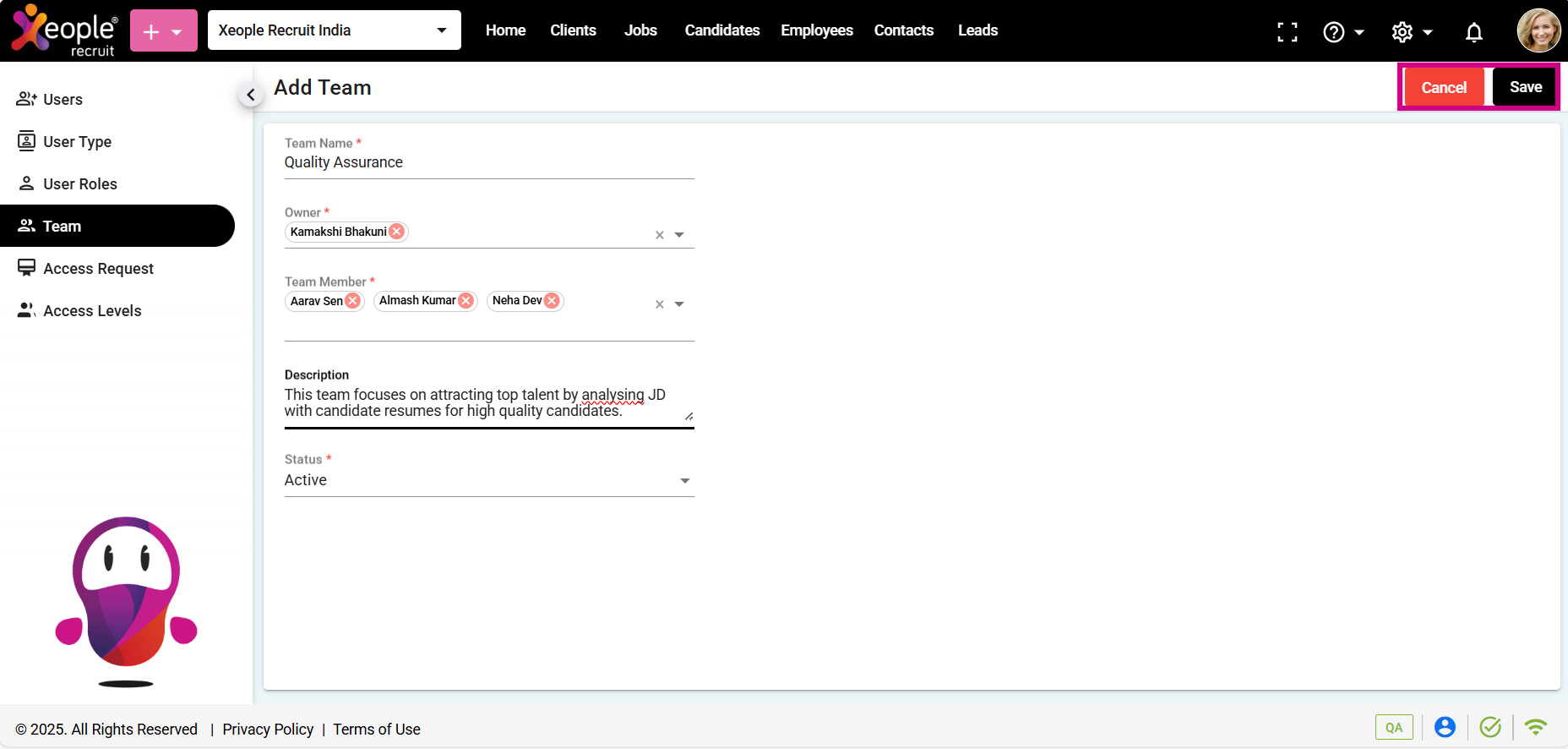The image size is (1568, 749).
Task: Open the help question mark menu
Action: pos(1334,32)
